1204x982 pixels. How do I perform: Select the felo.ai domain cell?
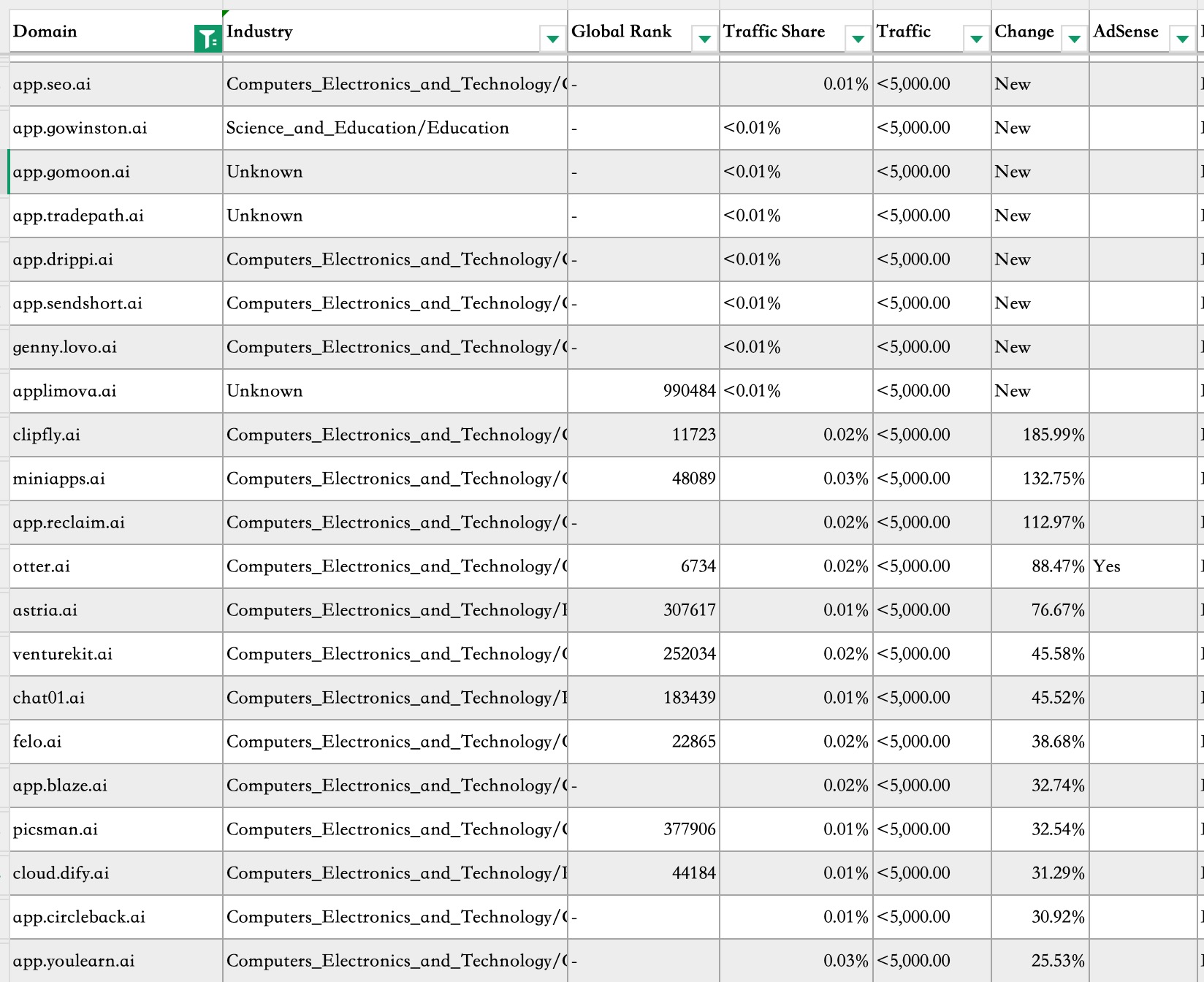tap(116, 742)
